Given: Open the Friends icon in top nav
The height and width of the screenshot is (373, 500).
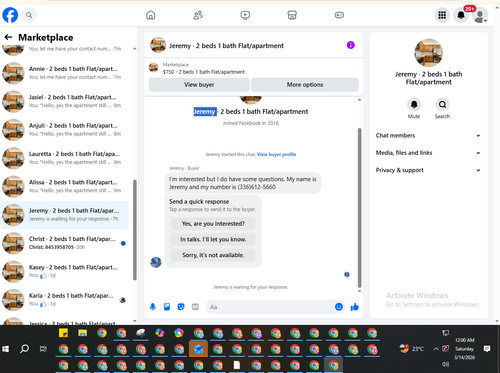Looking at the screenshot, I should pos(198,15).
